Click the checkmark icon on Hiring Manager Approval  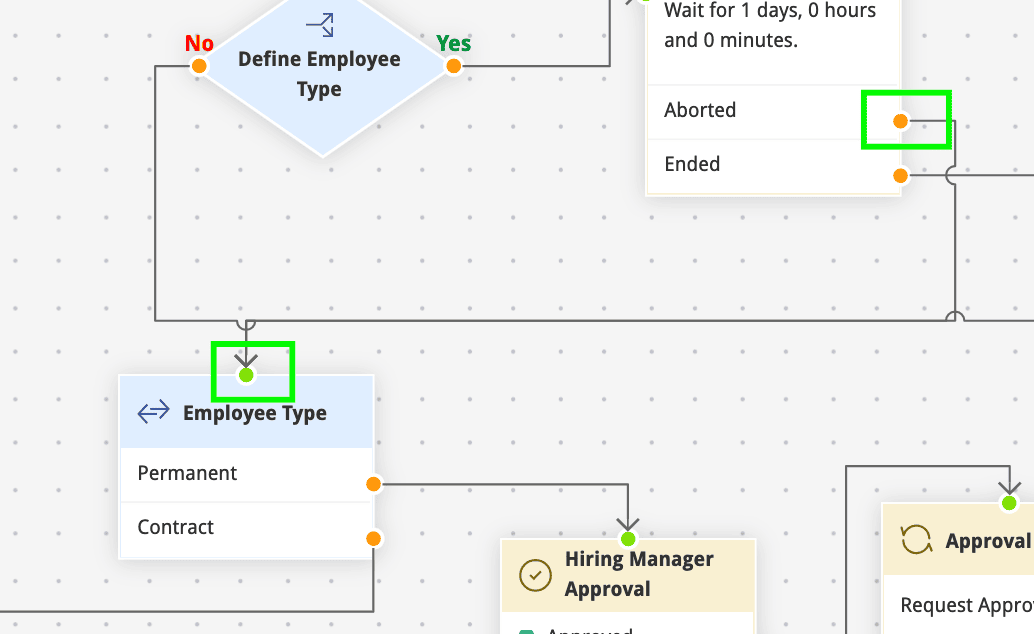(x=536, y=574)
